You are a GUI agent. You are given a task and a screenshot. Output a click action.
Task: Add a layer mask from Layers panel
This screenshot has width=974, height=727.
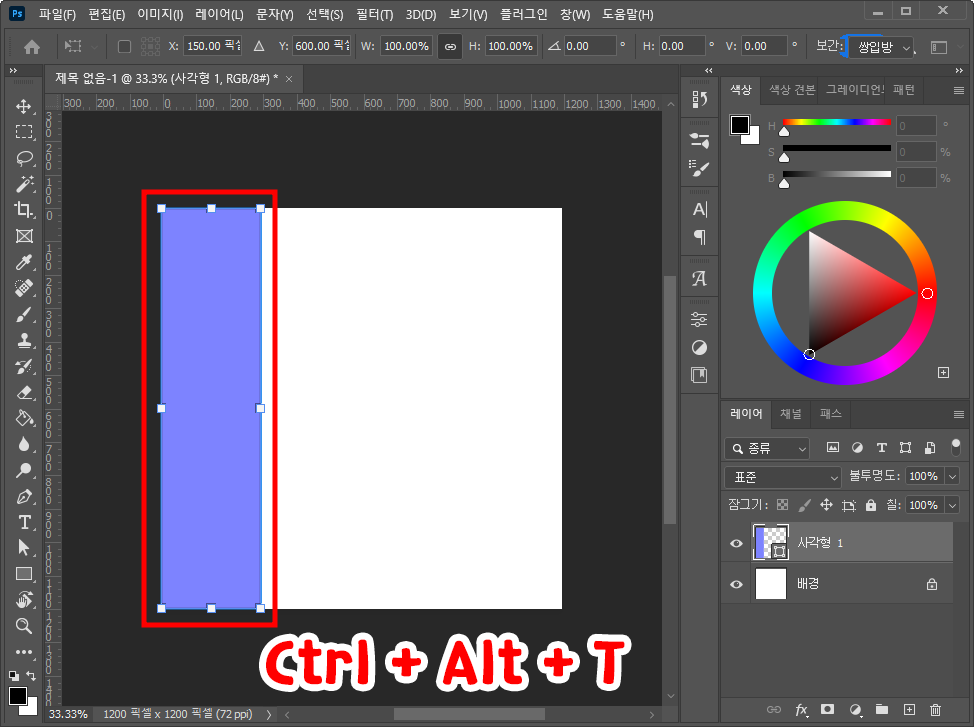(x=827, y=710)
